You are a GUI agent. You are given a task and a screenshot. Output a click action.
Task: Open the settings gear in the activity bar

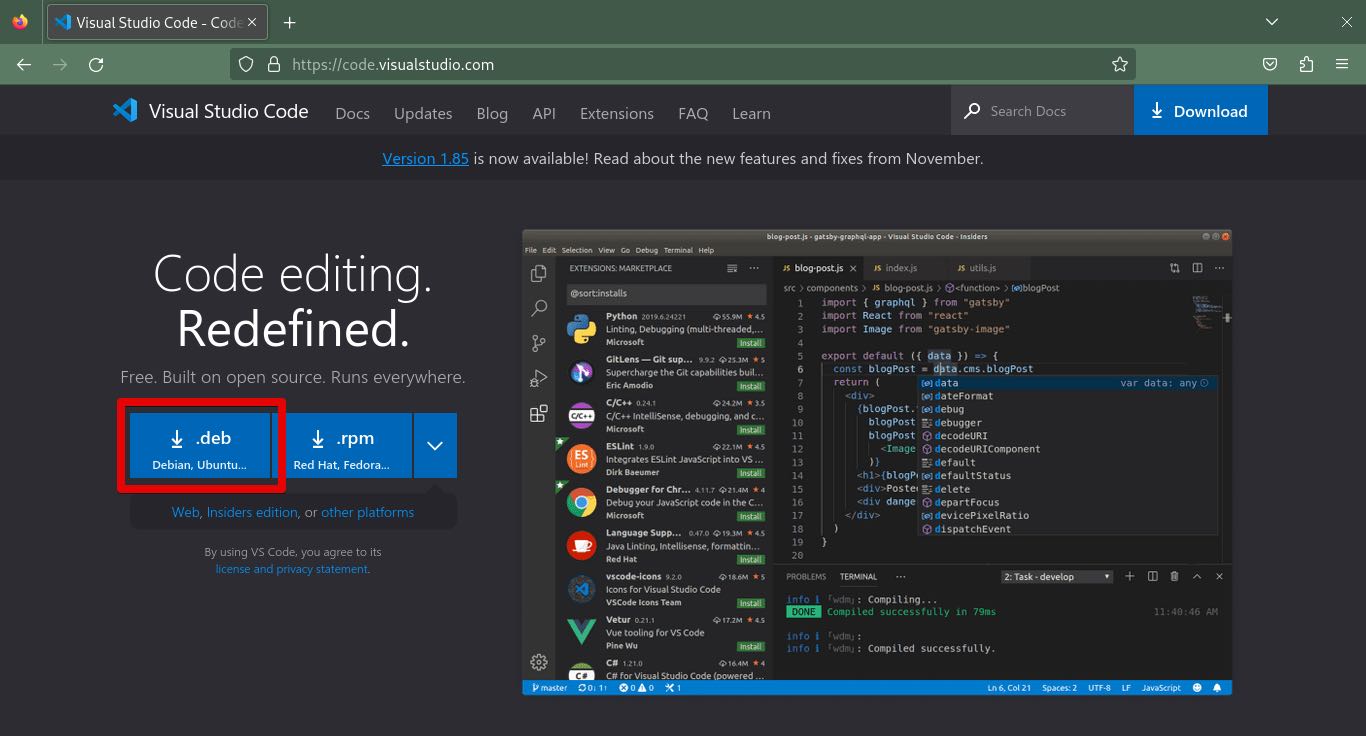pyautogui.click(x=539, y=662)
